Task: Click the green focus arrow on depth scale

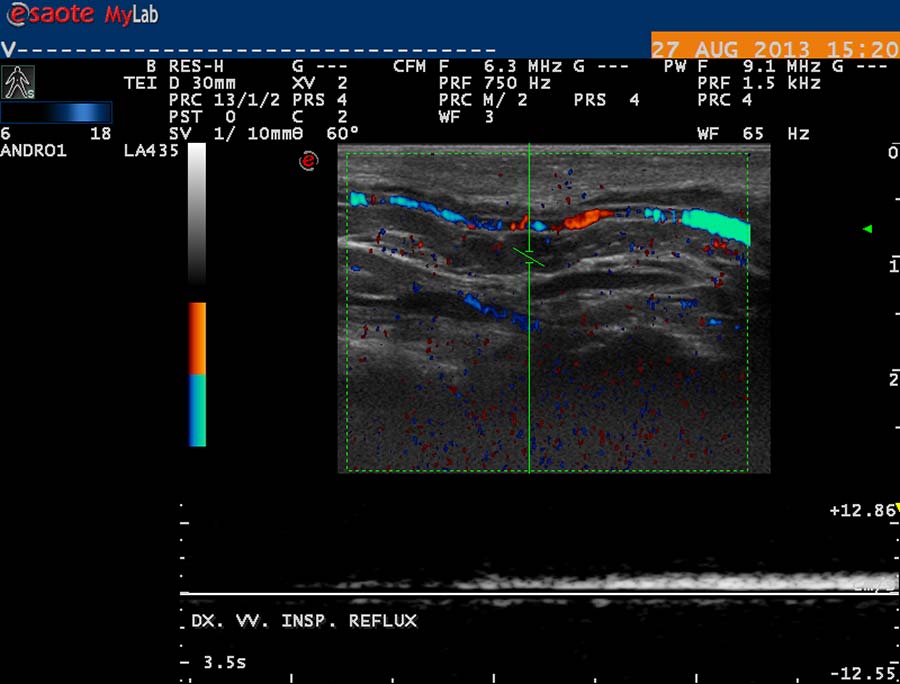Action: click(867, 230)
